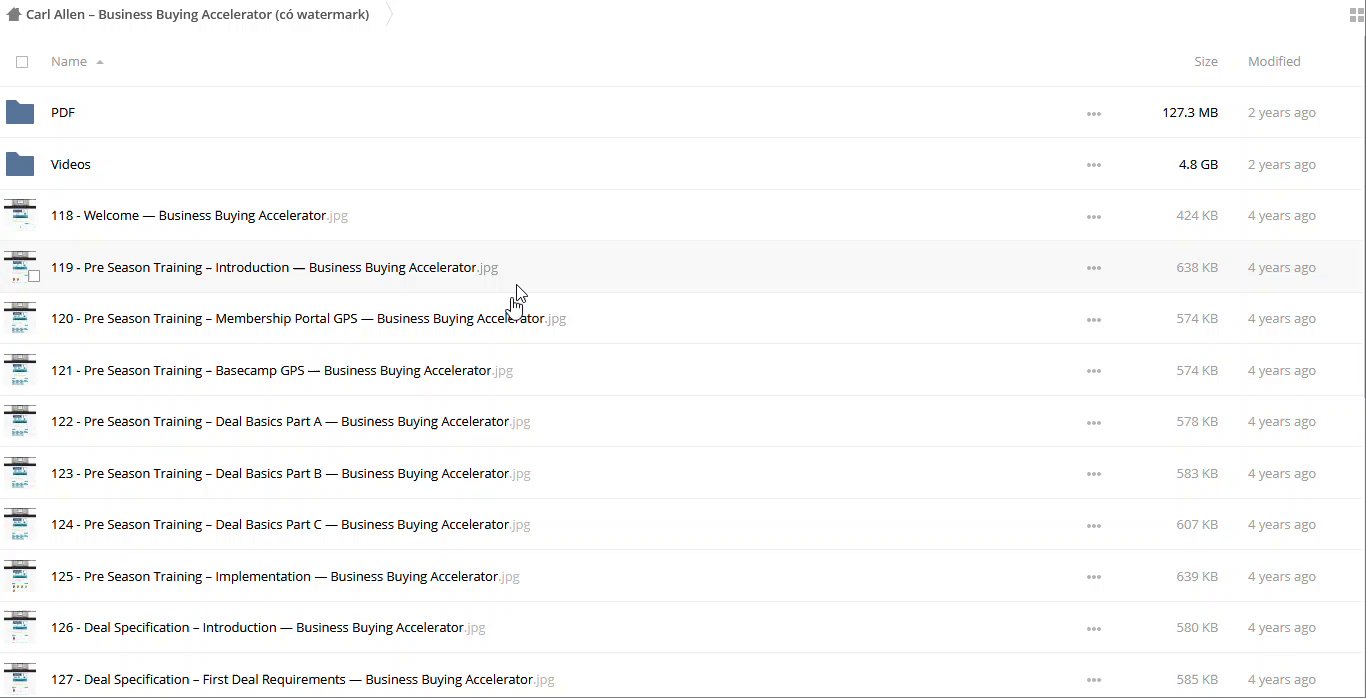Sort files by Size column
Viewport: 1366px width, 698px height.
click(x=1206, y=61)
